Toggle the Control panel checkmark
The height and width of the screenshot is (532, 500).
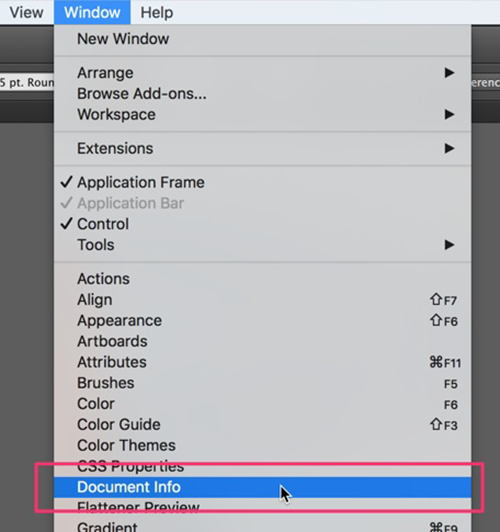pos(66,224)
